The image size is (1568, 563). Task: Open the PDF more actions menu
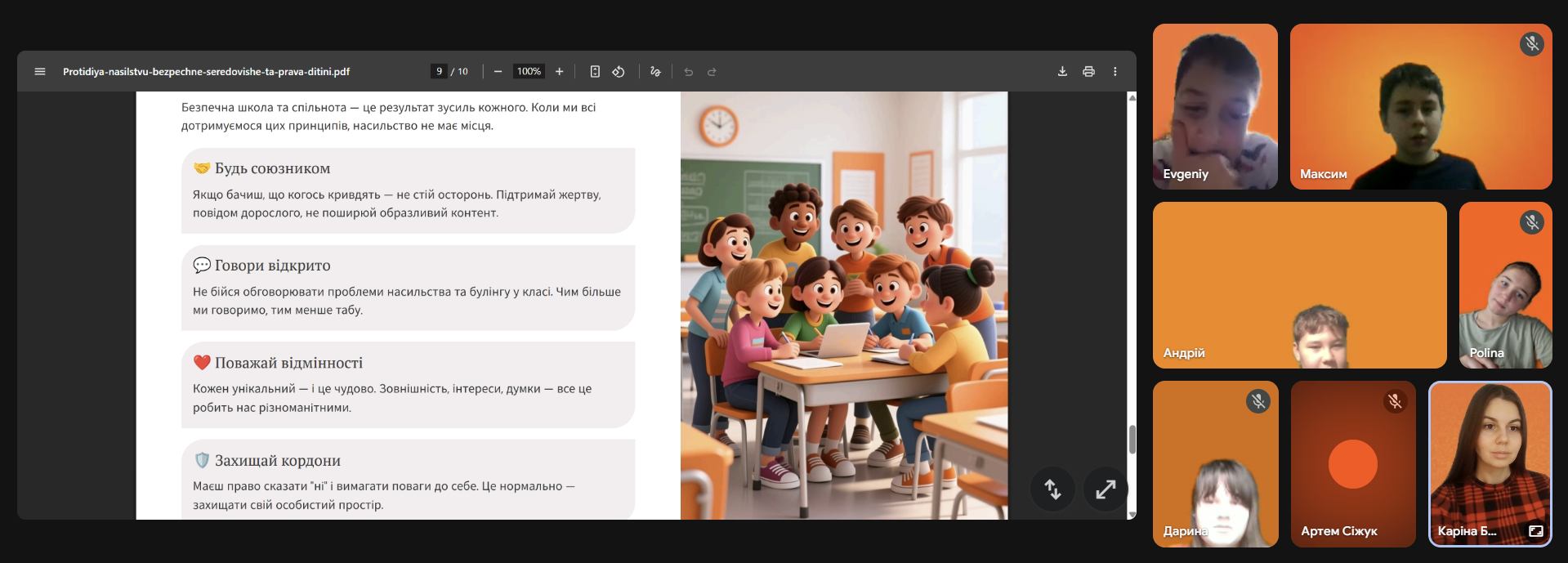[1115, 72]
